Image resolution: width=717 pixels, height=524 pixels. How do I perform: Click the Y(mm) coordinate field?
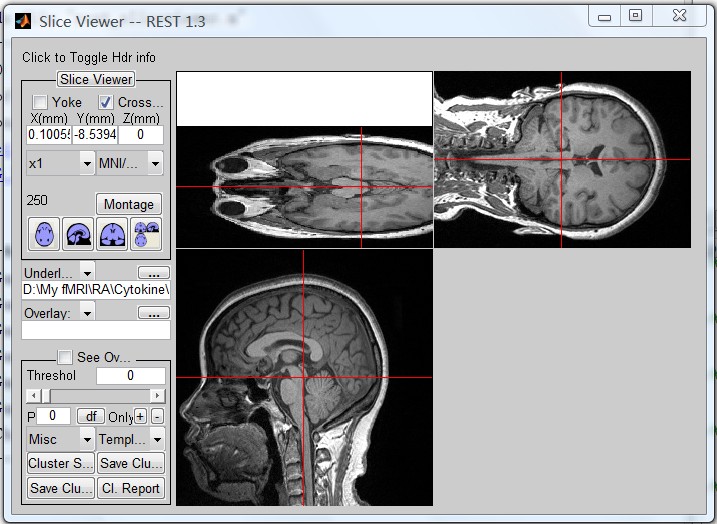95,134
